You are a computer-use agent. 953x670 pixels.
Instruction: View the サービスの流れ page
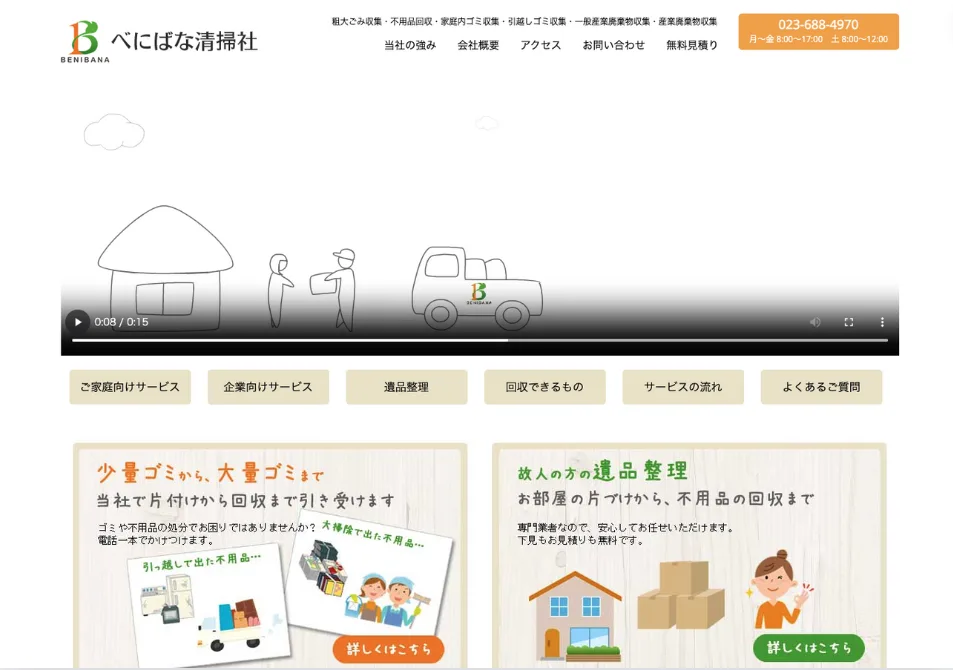[683, 387]
